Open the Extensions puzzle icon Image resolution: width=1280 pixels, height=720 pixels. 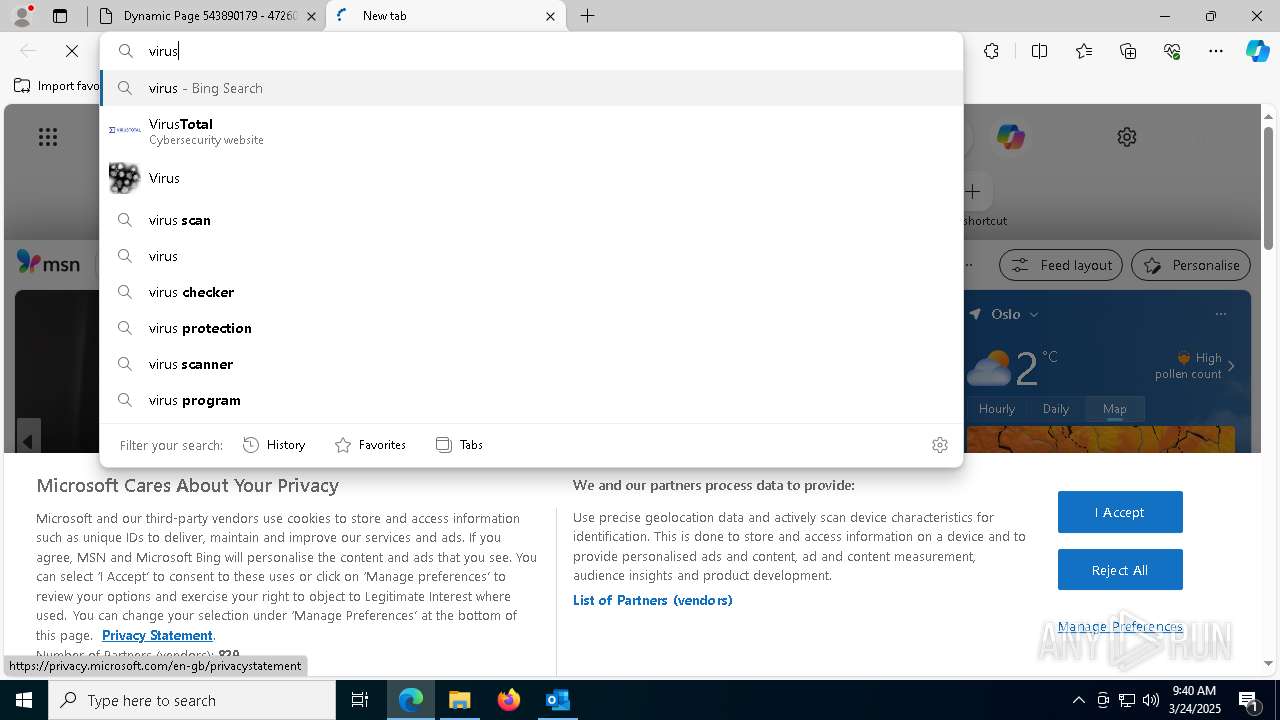991,51
